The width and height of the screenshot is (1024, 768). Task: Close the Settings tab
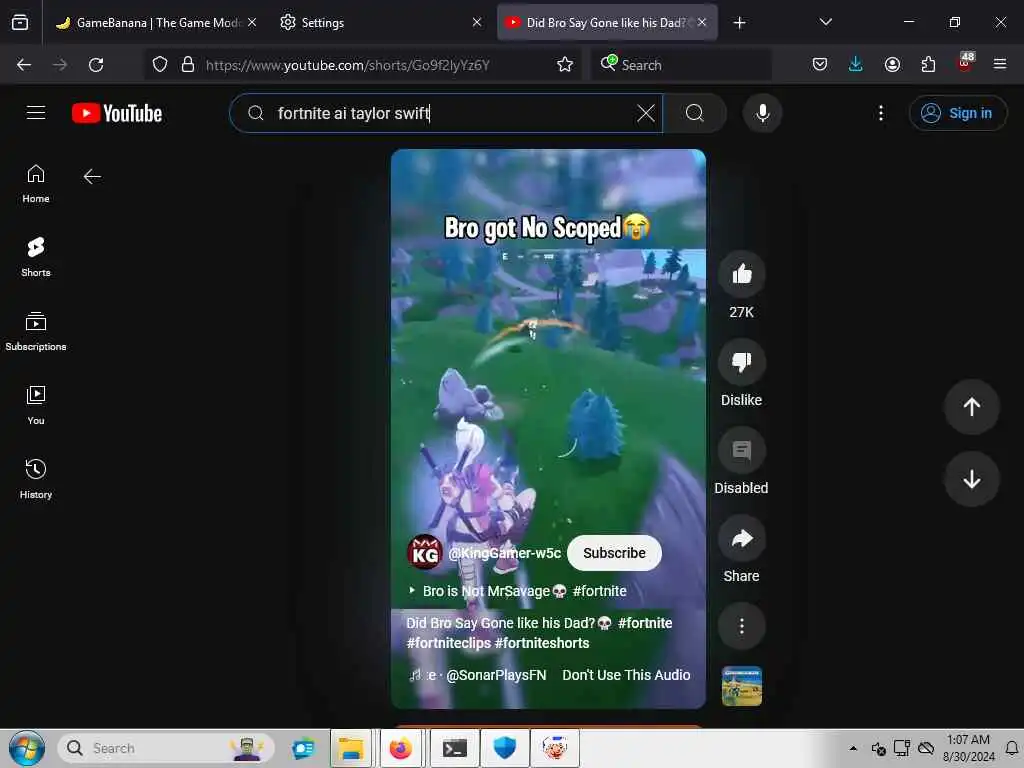click(x=477, y=22)
